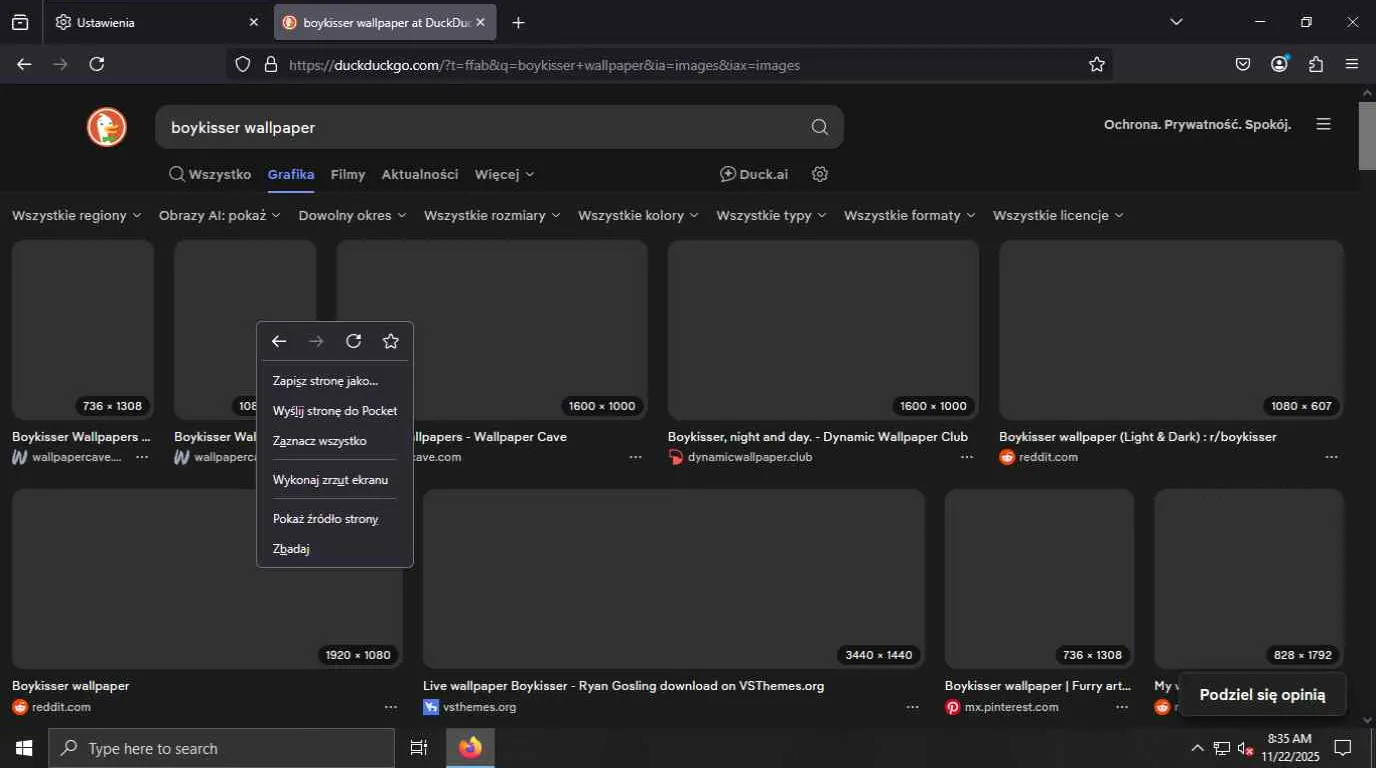Switch to the Aktualności results tab
Screen dimensions: 1376x768
coord(420,174)
